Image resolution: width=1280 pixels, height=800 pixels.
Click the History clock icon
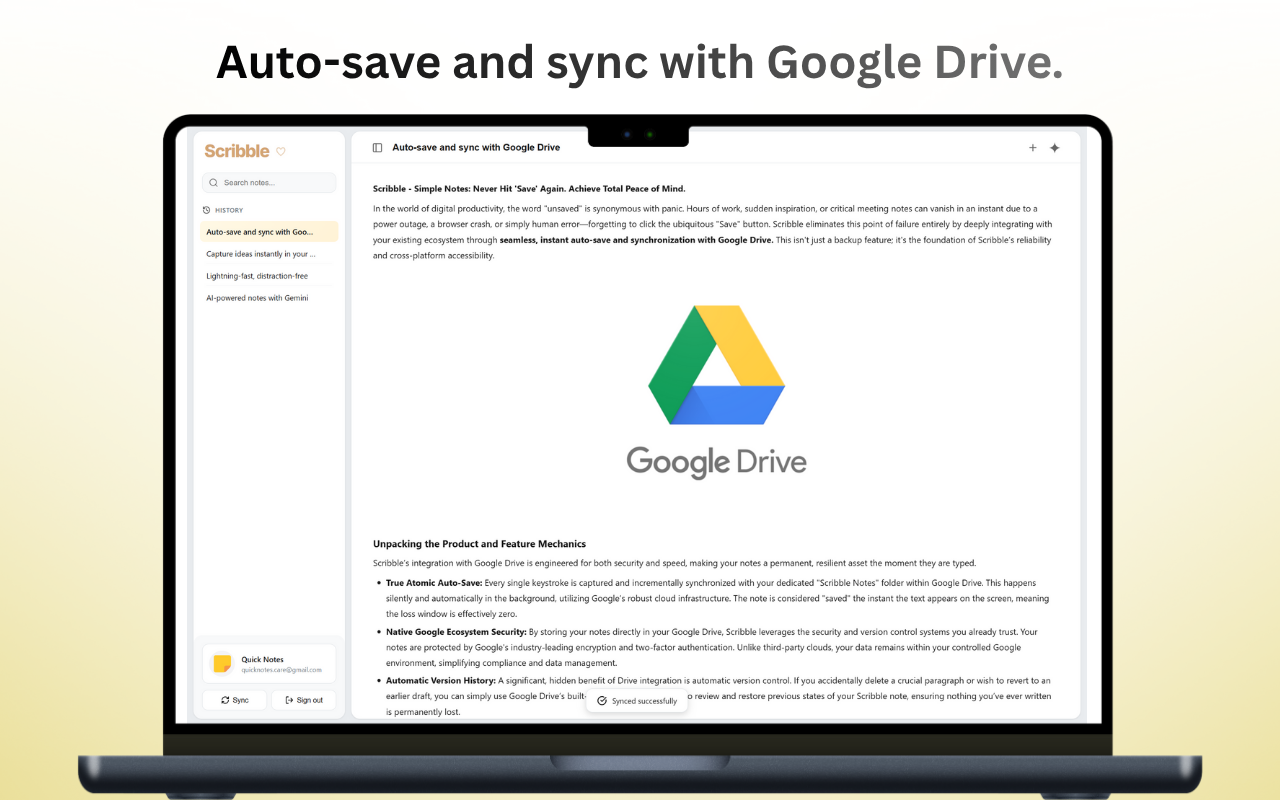(207, 210)
